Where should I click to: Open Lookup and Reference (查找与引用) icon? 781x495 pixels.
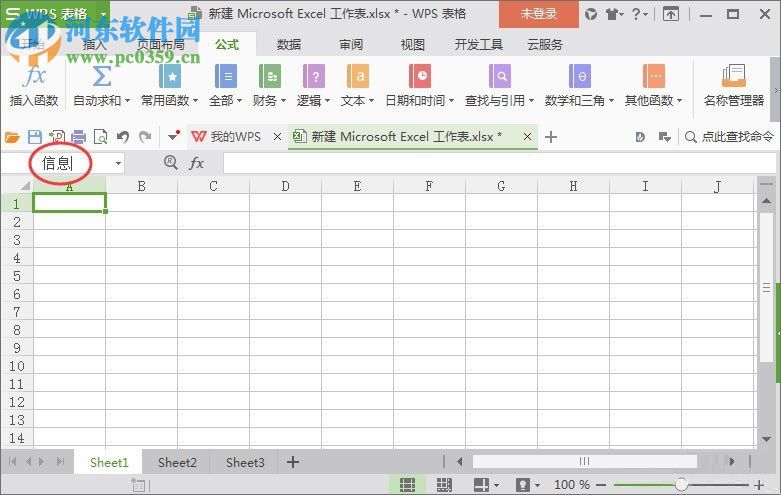click(500, 76)
